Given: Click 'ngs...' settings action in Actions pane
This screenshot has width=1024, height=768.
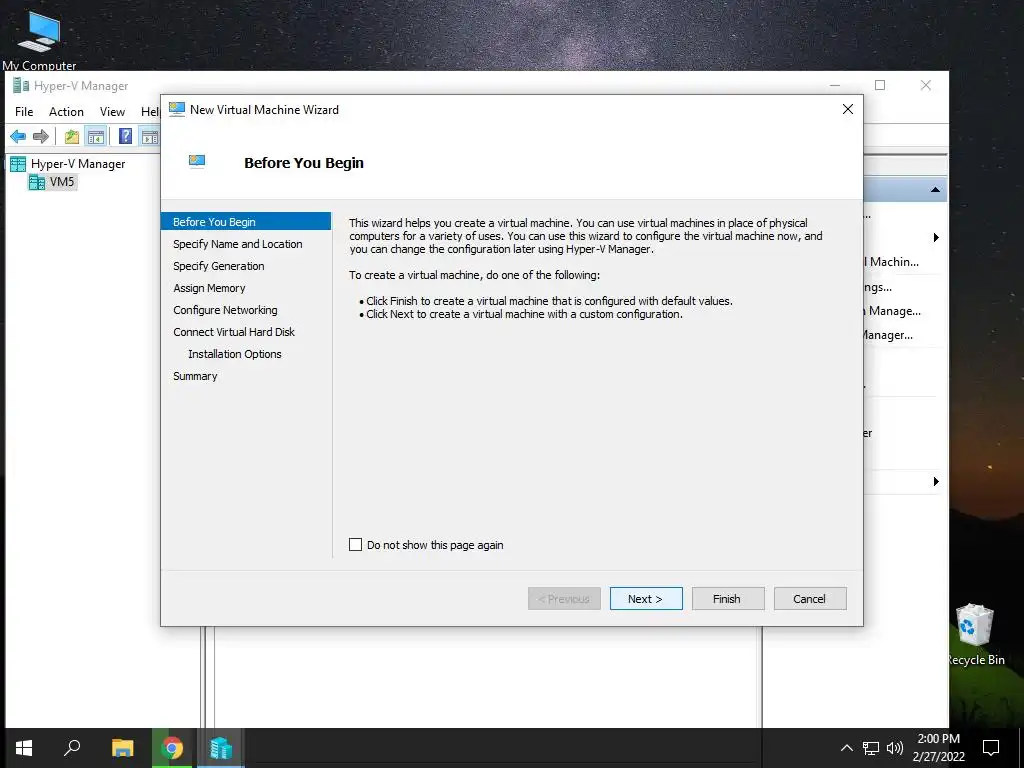Looking at the screenshot, I should [x=878, y=287].
